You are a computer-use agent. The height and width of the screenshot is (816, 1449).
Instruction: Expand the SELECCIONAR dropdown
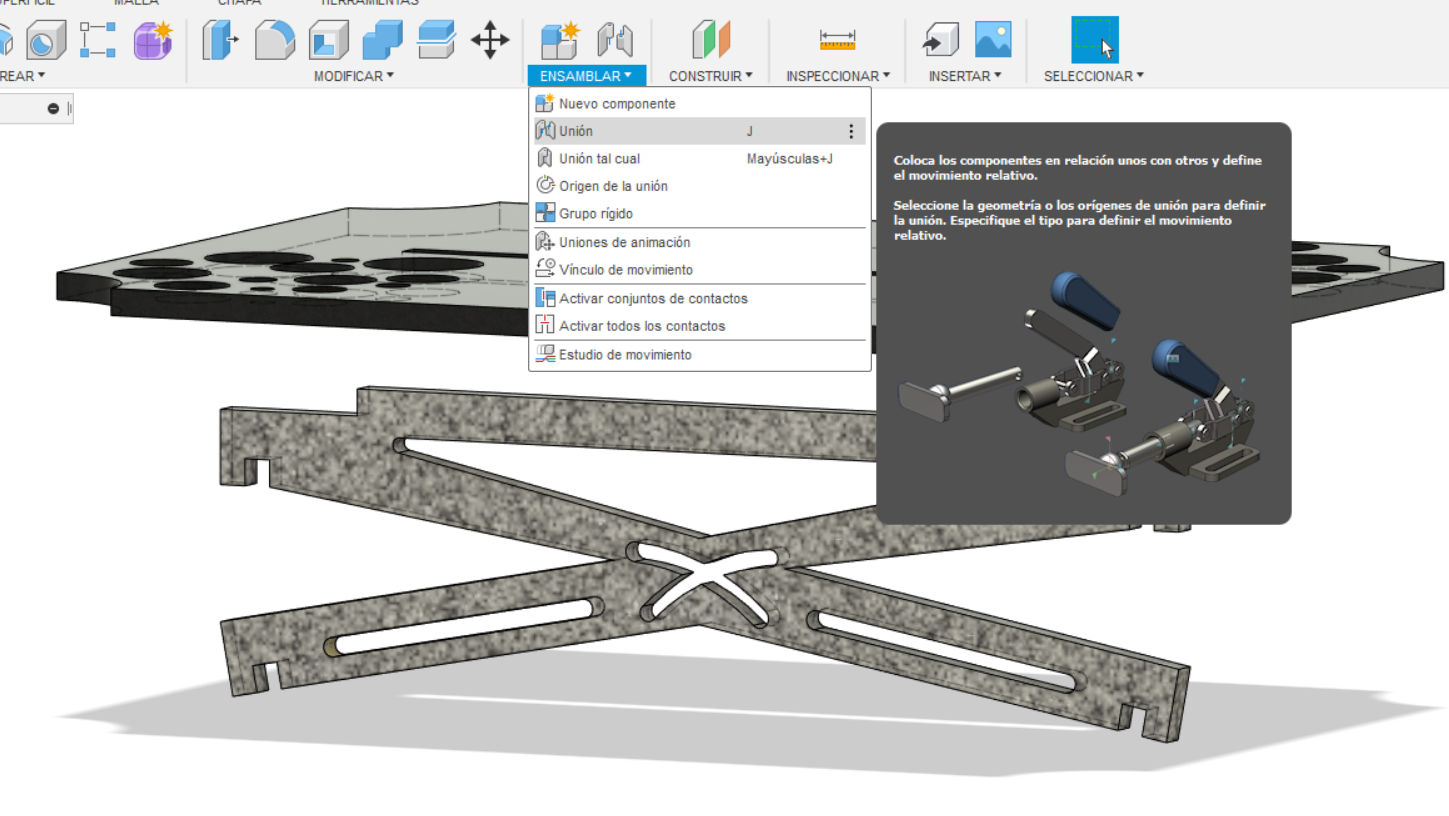click(1094, 76)
